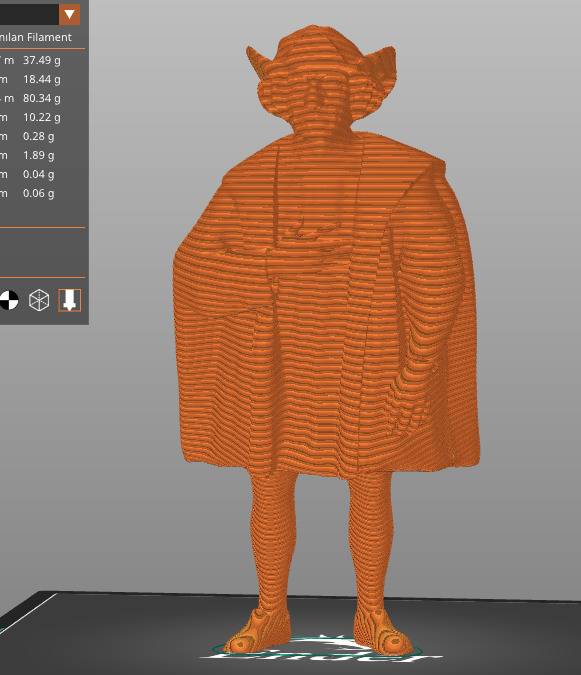Screen dimensions: 581x675
Task: Select the 80.34 g filament value
Action: pyautogui.click(x=42, y=98)
